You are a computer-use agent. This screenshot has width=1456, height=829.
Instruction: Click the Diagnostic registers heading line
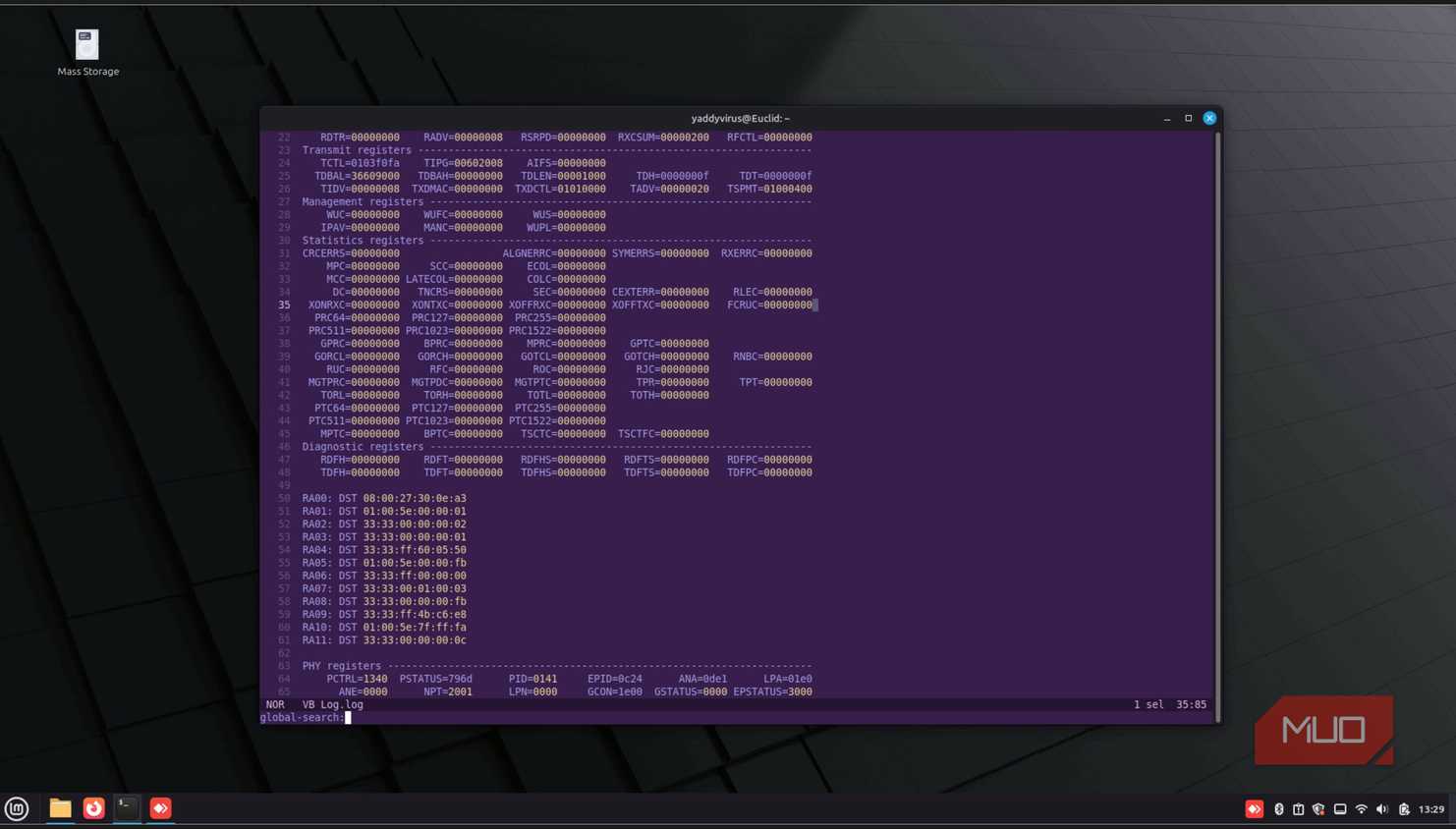[x=557, y=447]
